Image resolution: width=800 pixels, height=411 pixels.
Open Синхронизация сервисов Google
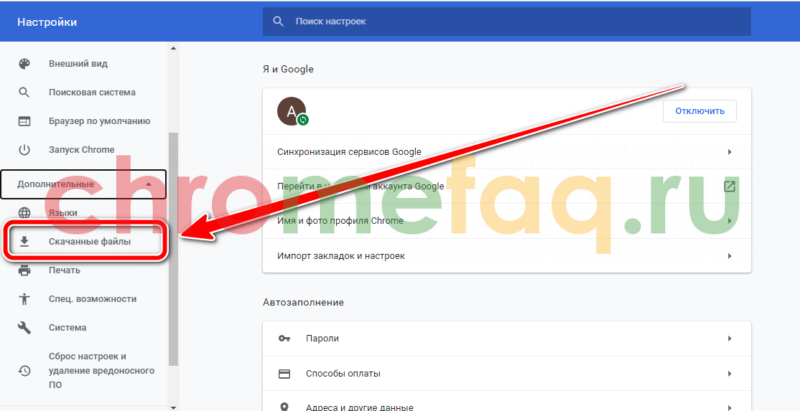pos(507,152)
